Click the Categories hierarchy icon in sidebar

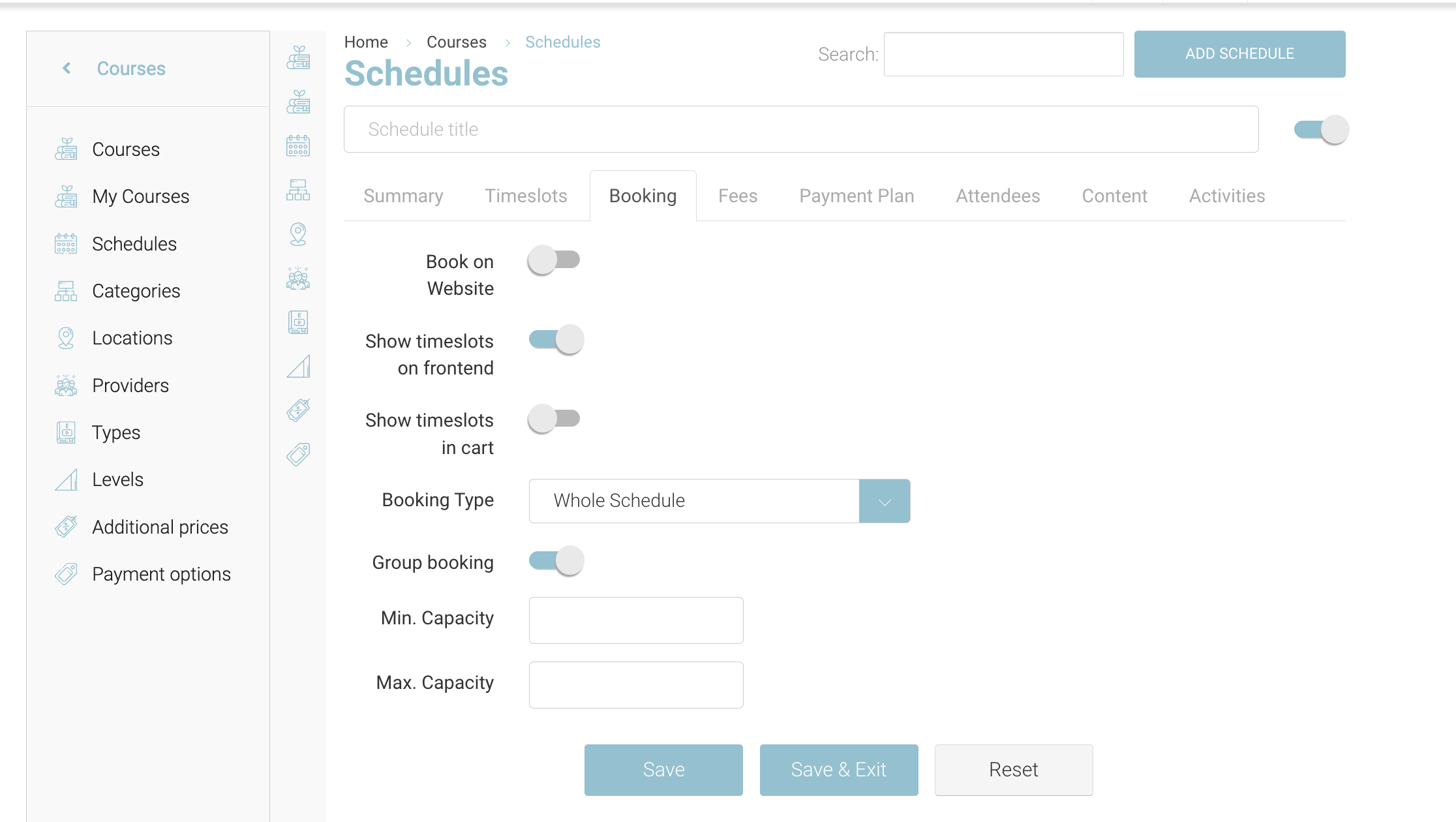(66, 291)
